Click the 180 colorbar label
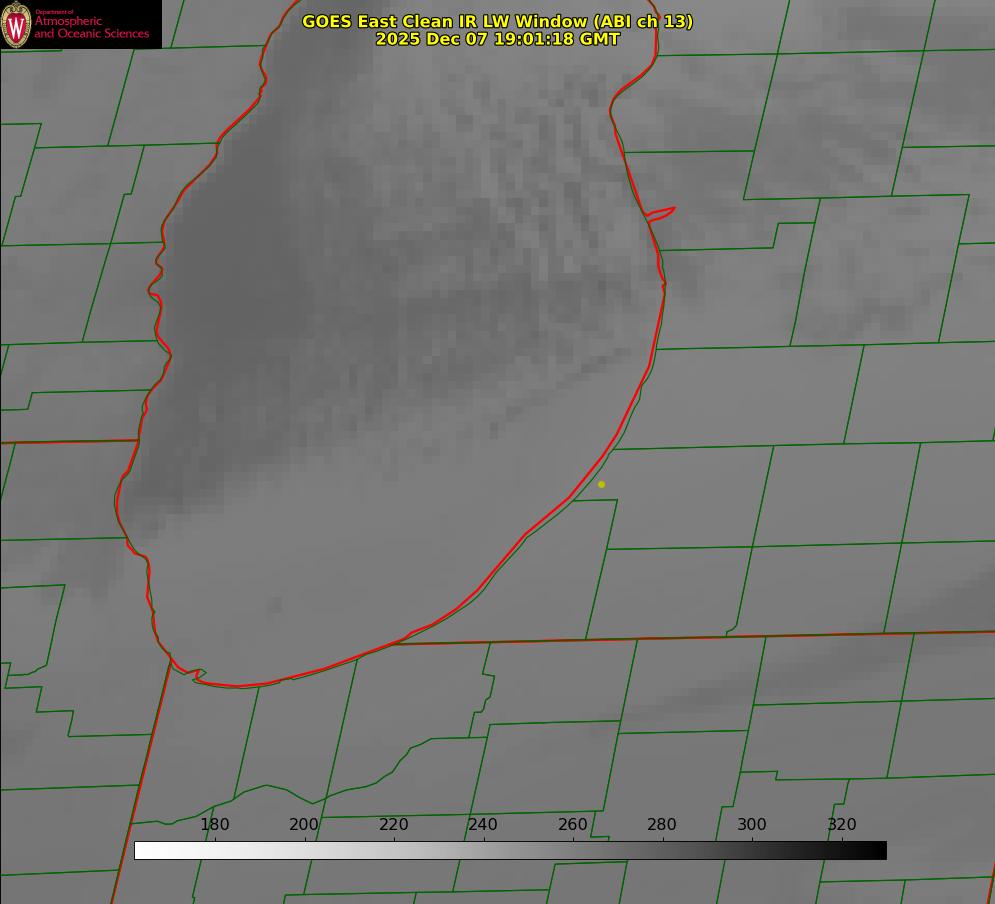 [214, 825]
